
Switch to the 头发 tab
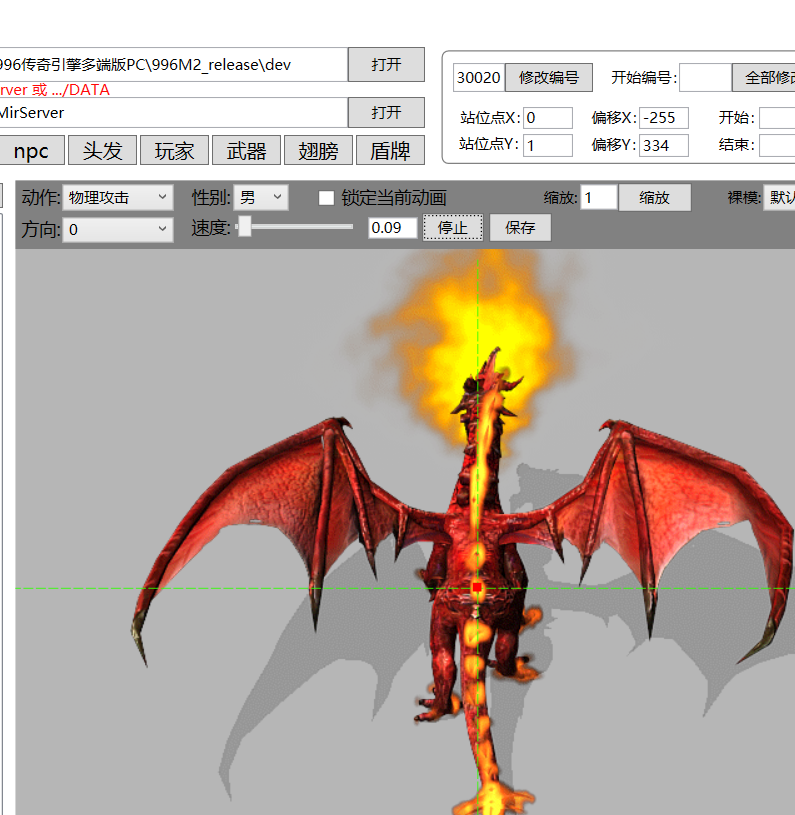tap(102, 151)
